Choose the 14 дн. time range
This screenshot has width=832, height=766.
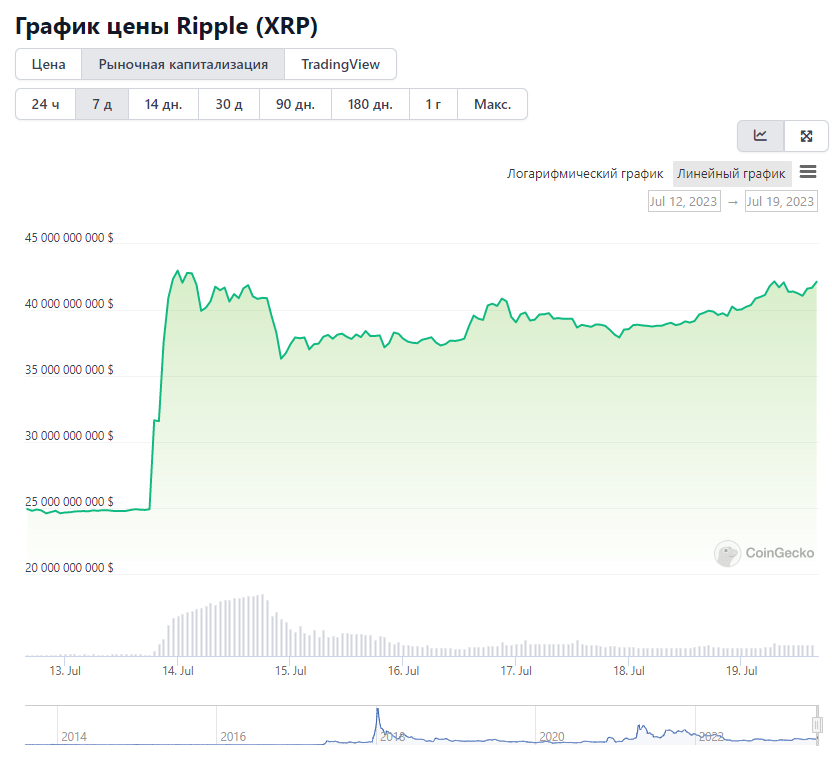click(x=163, y=104)
